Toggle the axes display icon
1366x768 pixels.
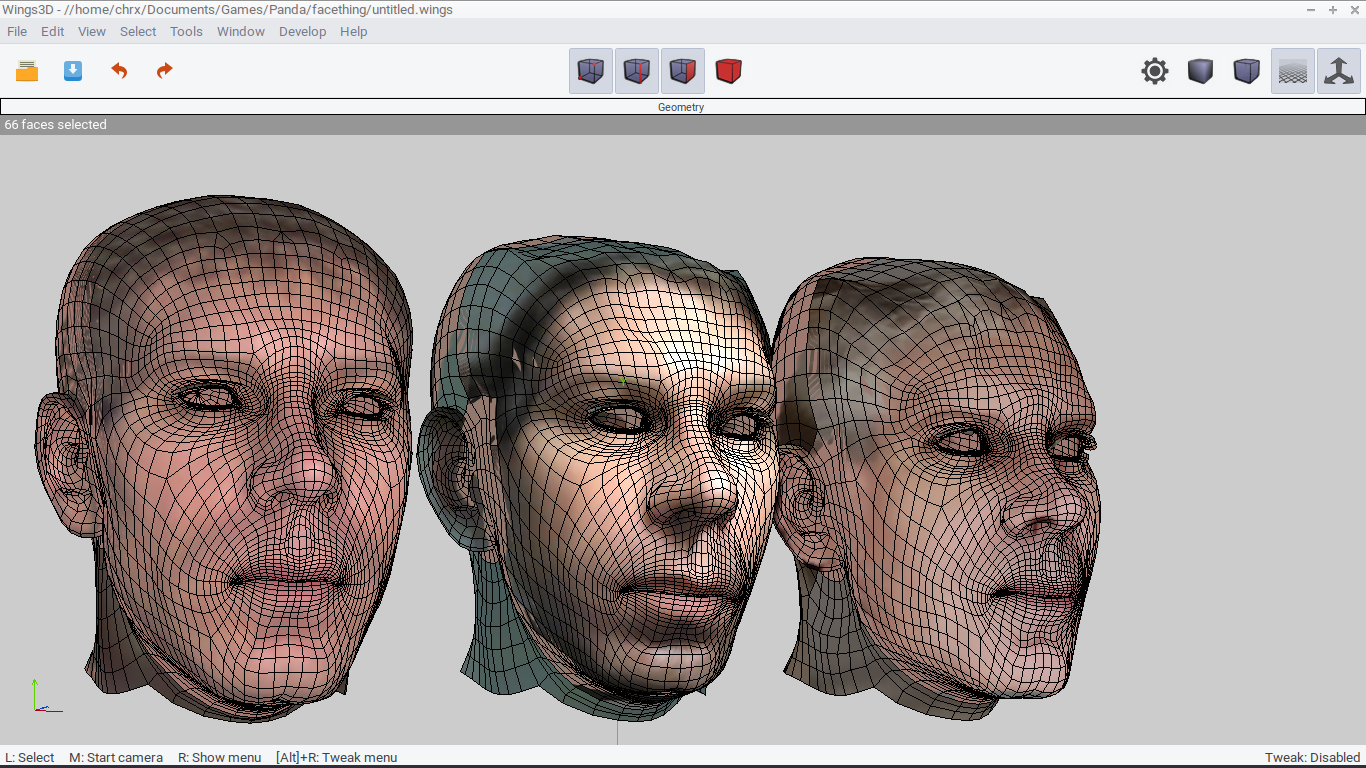pyautogui.click(x=1339, y=71)
